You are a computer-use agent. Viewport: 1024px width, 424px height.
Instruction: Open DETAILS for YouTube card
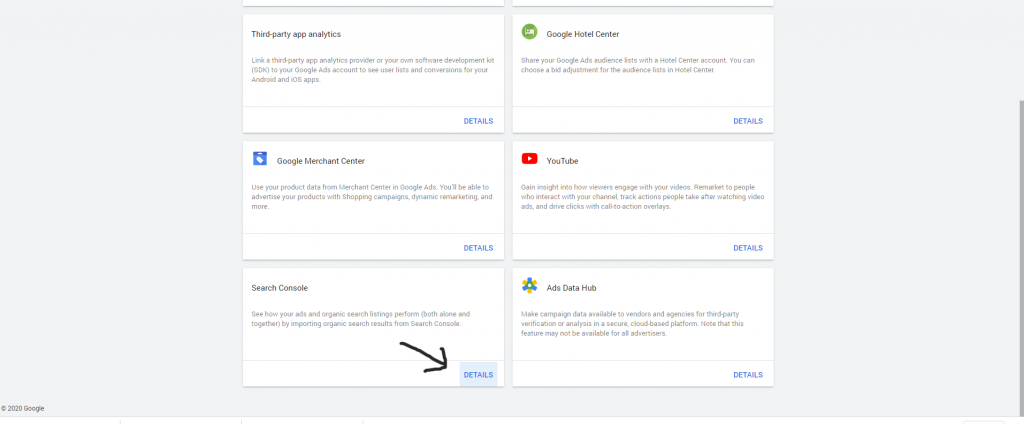pos(748,248)
